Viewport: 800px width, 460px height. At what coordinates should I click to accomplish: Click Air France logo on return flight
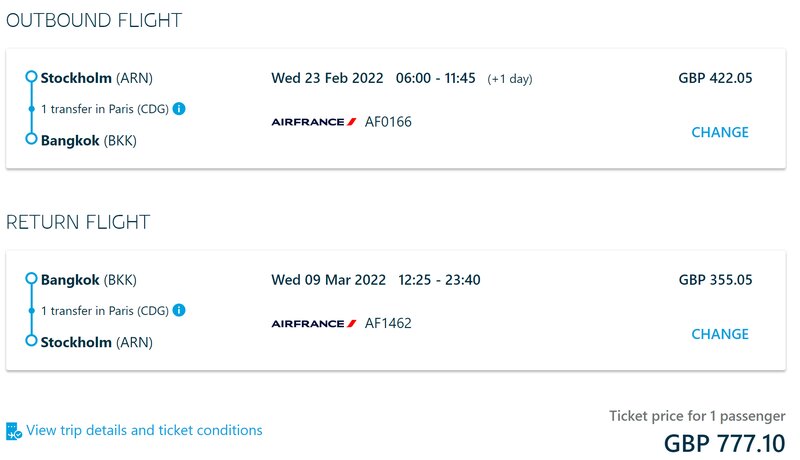[314, 323]
